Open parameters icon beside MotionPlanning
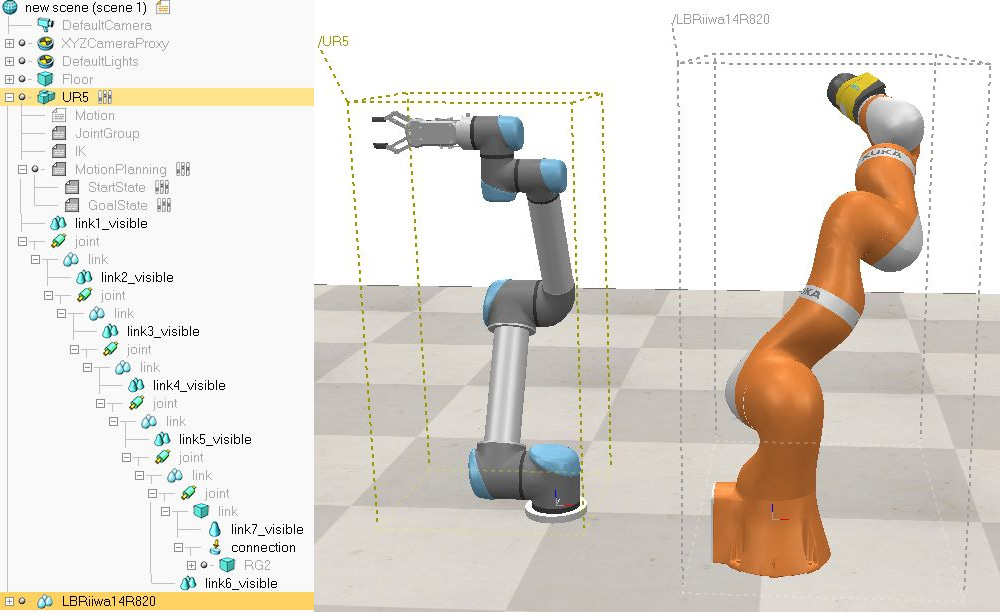1000x612 pixels. coord(183,169)
